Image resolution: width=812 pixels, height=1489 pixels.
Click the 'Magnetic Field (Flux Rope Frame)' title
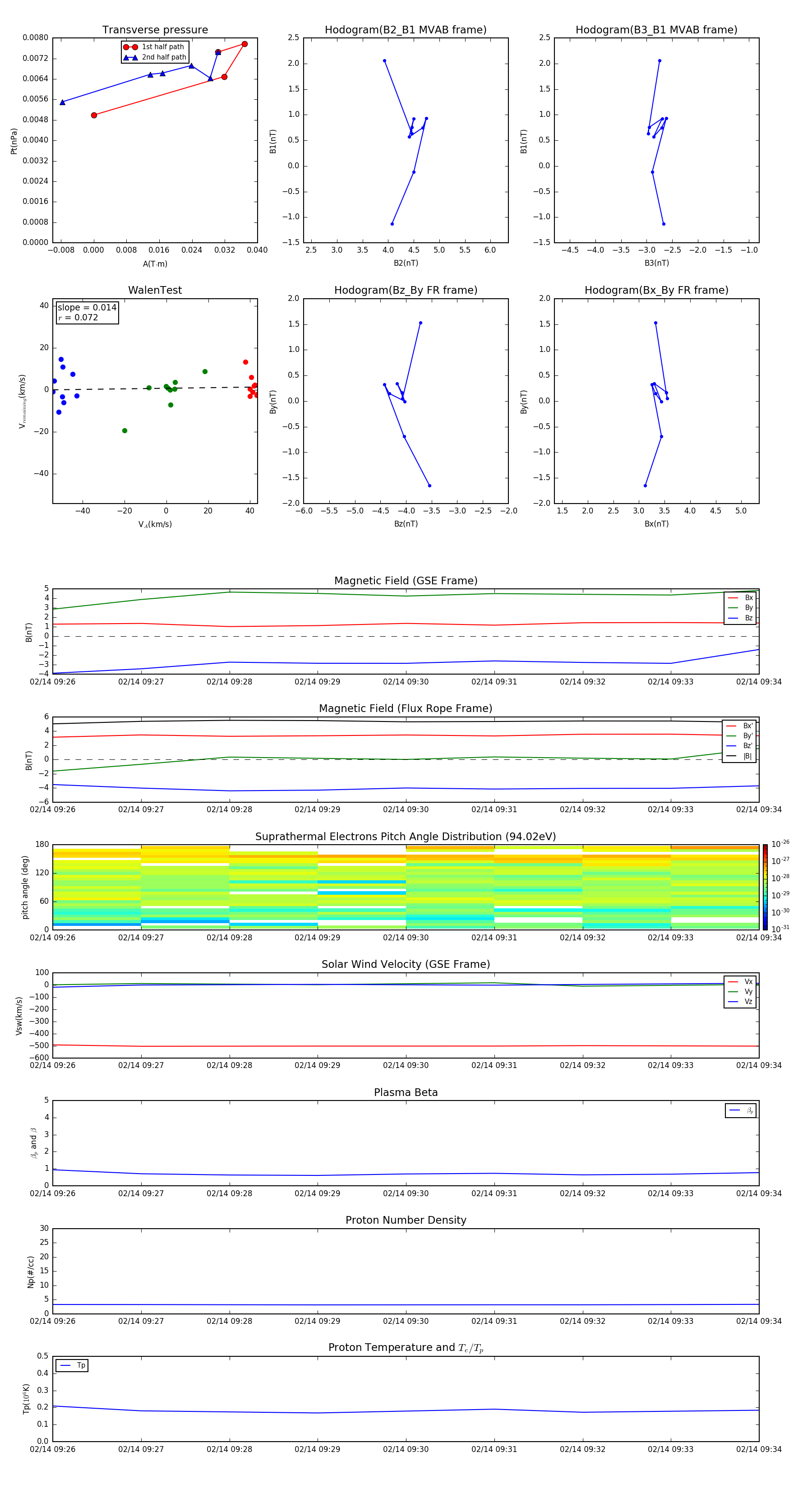point(406,709)
